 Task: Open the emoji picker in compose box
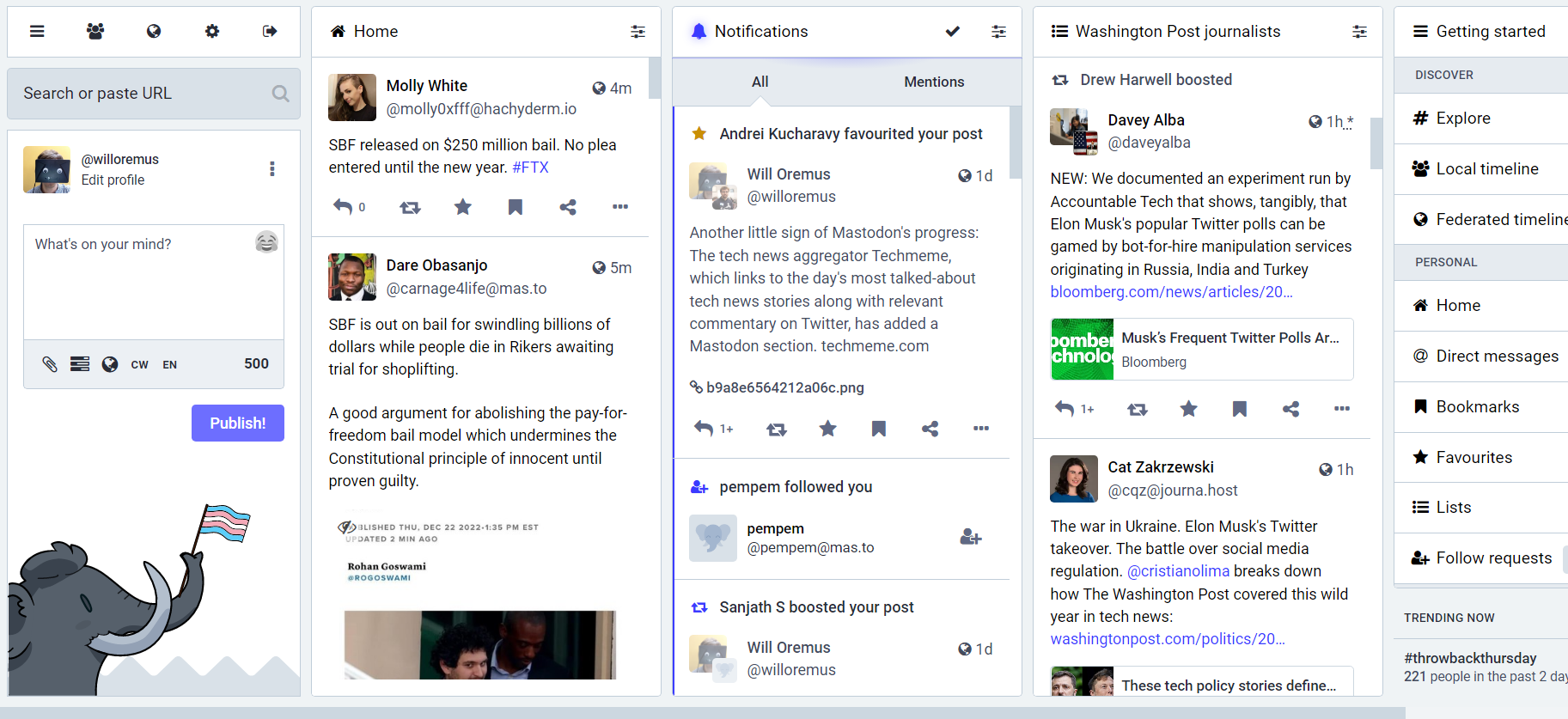[266, 242]
